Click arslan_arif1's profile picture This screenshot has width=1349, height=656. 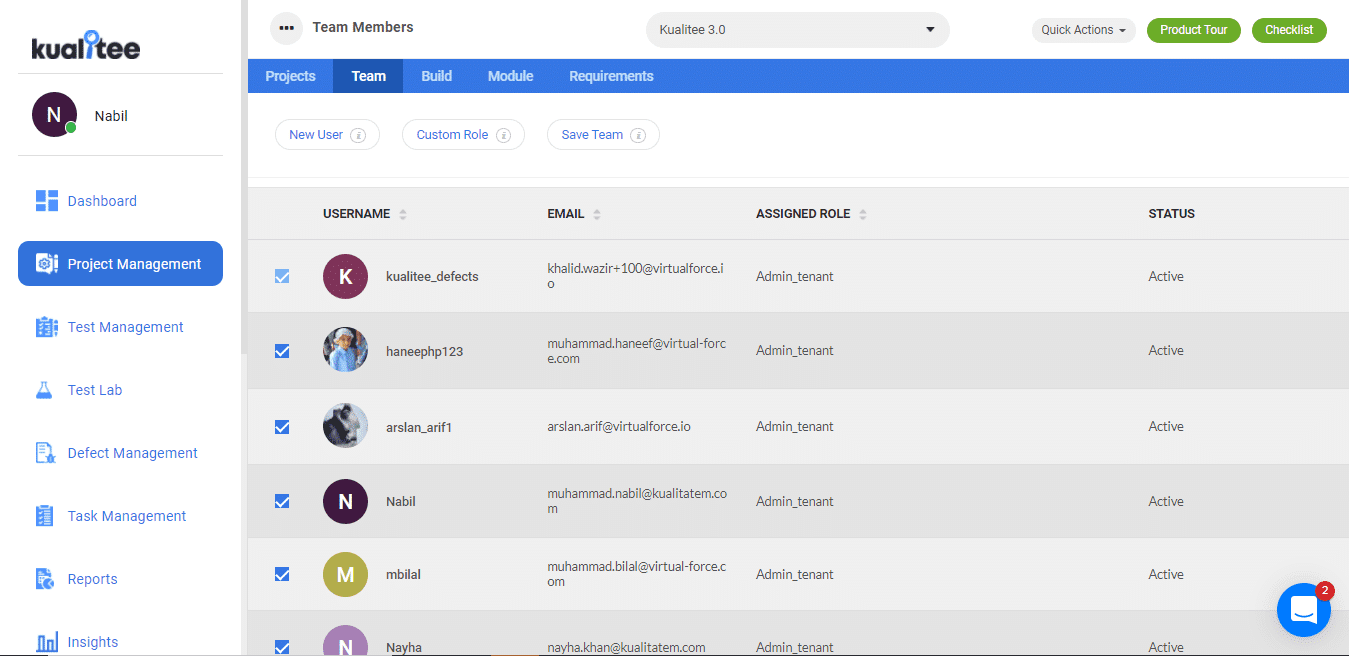[345, 425]
